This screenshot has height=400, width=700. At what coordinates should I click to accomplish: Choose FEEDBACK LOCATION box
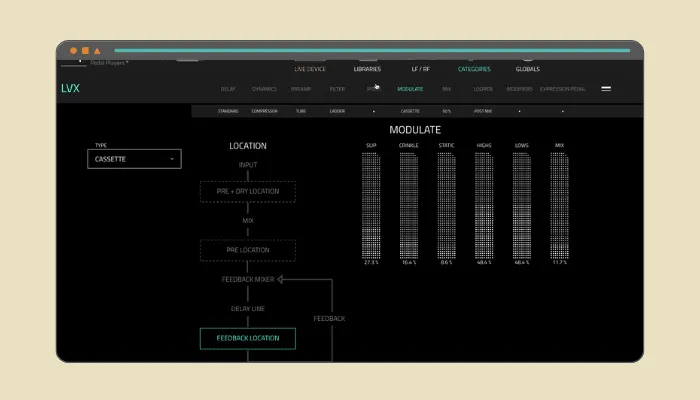(x=248, y=338)
